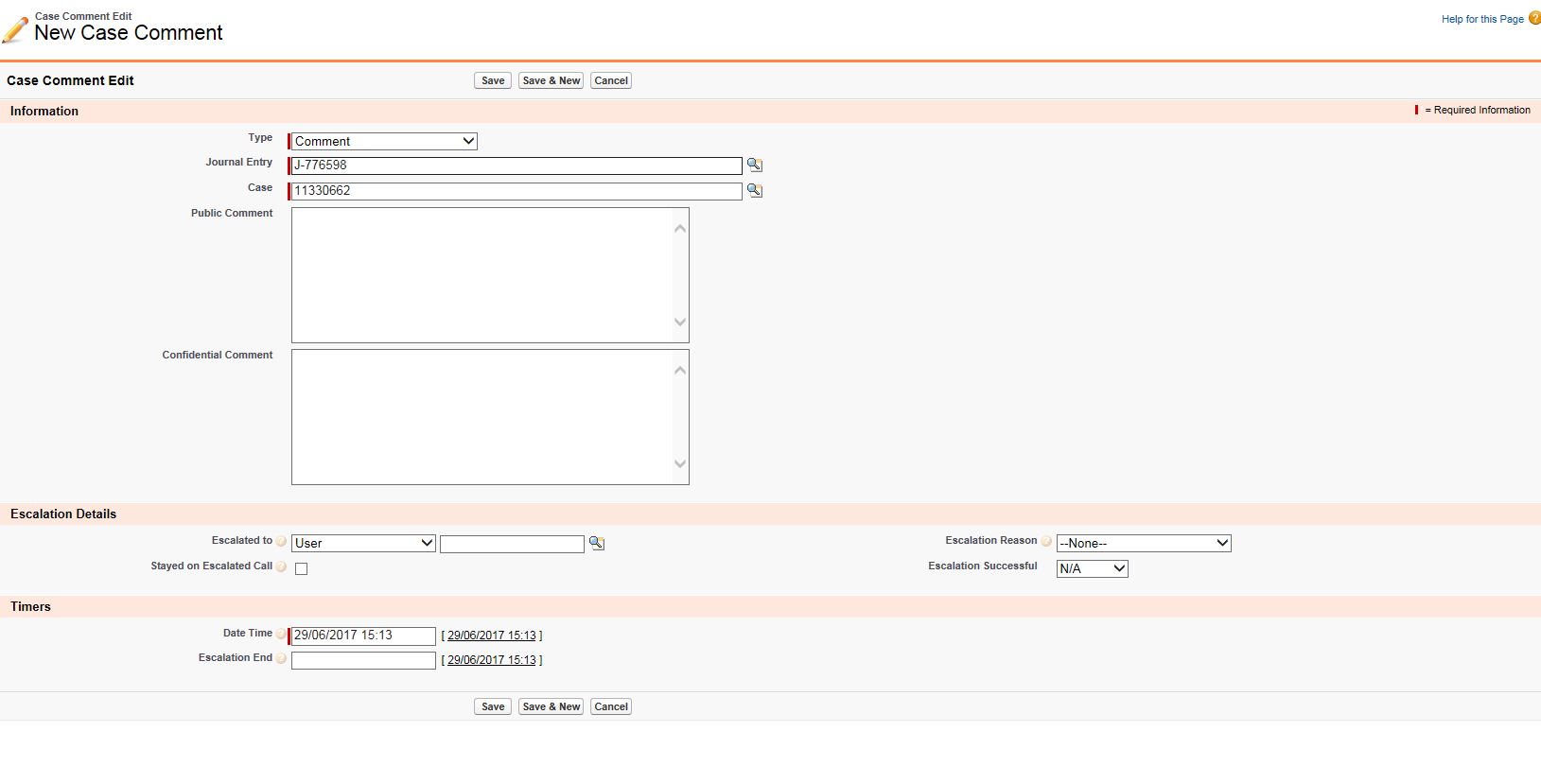Viewport: 1541px width, 784px height.
Task: Click the "Confidential Comment" field label
Action: [x=218, y=356]
